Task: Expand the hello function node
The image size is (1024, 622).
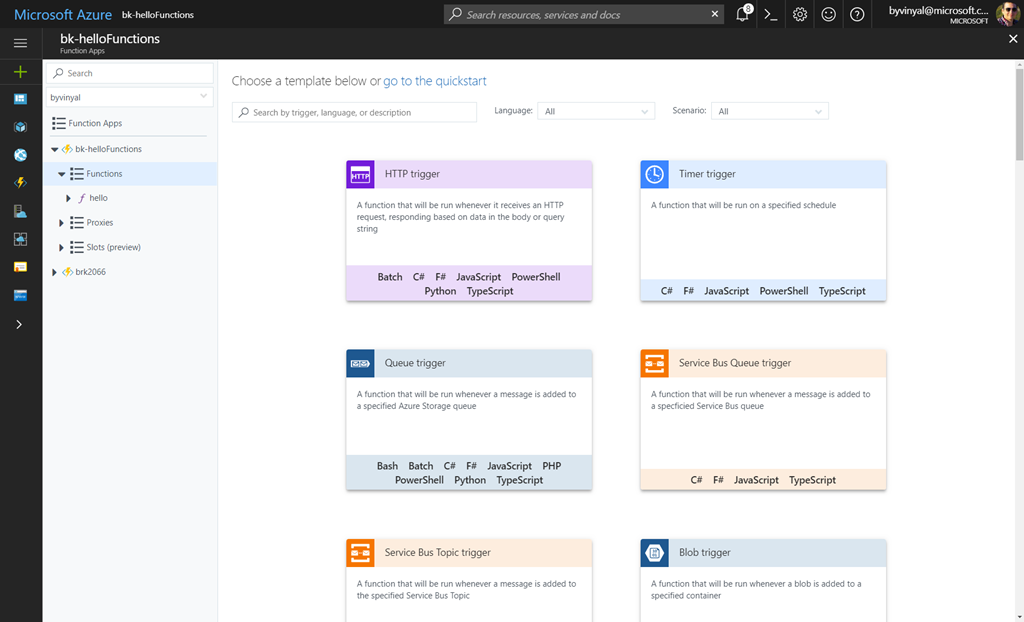Action: click(x=68, y=198)
